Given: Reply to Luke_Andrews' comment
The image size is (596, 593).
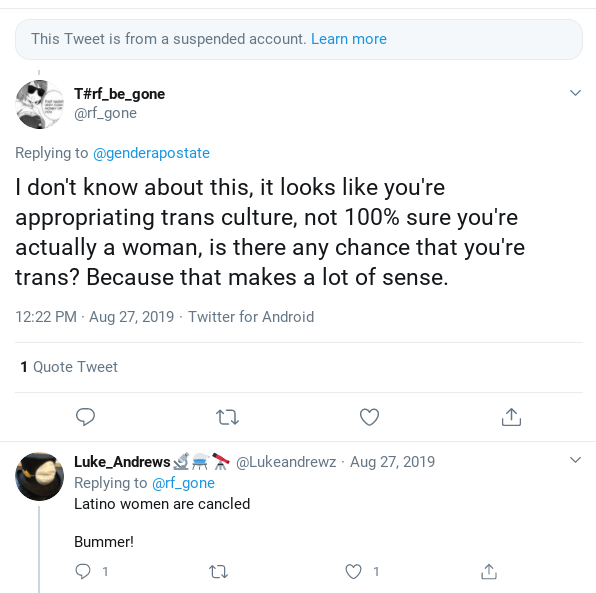Looking at the screenshot, I should click(83, 571).
